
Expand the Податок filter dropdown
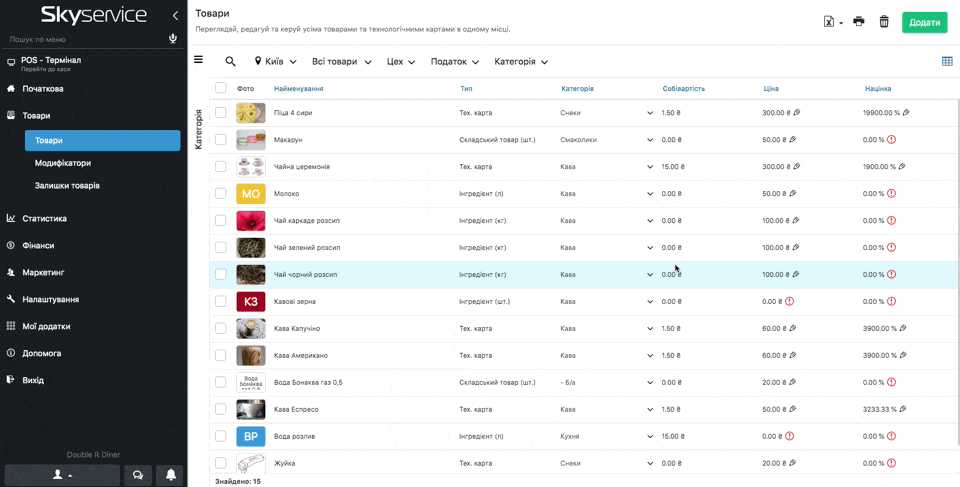455,62
